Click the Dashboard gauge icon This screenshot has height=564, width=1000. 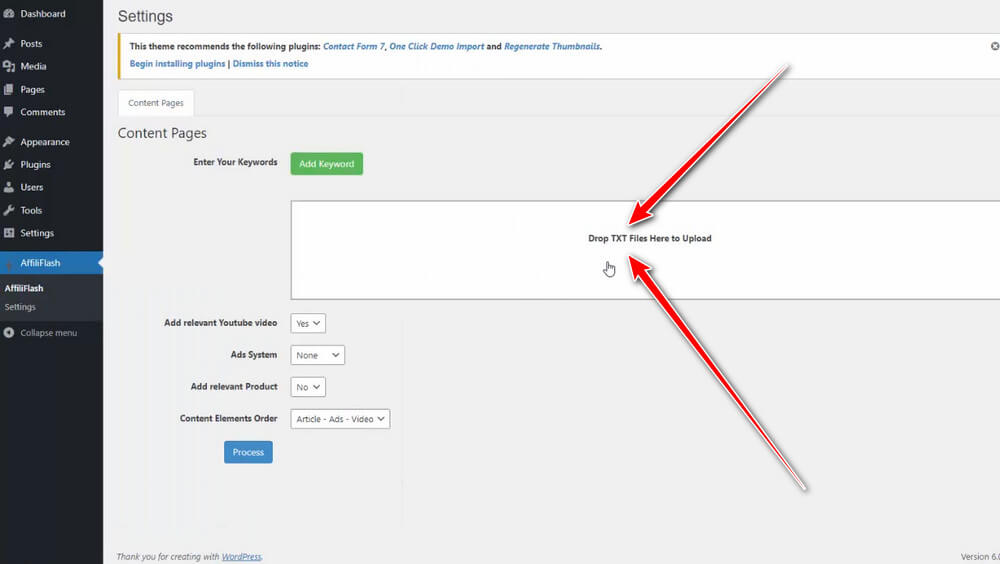(x=9, y=13)
